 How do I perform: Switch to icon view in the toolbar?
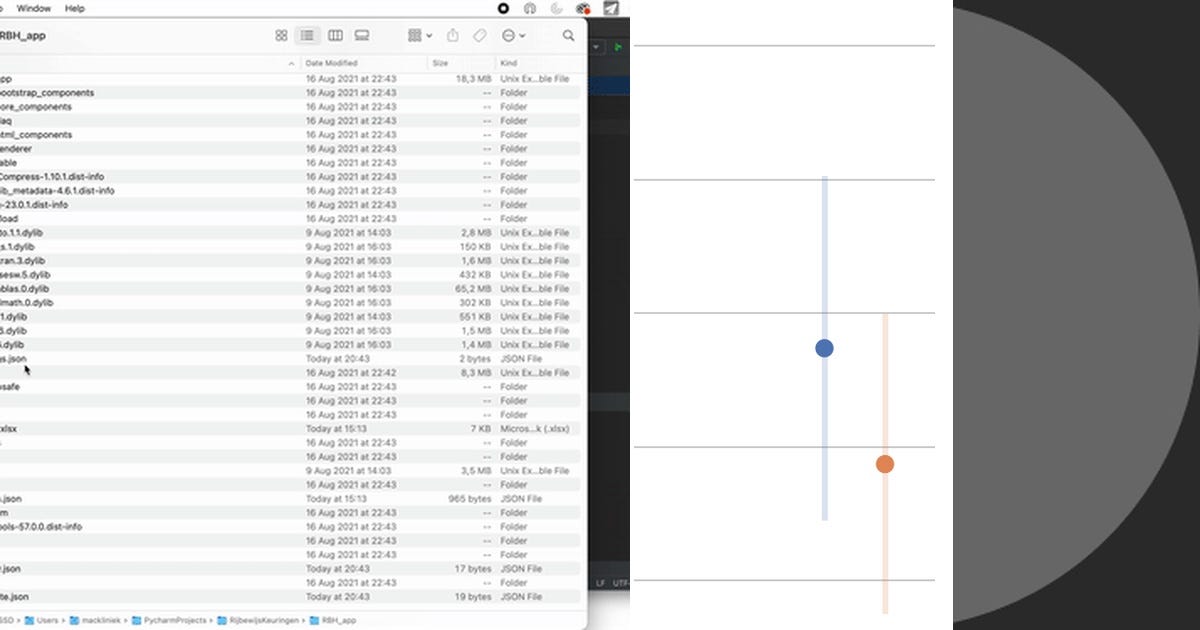click(x=282, y=36)
